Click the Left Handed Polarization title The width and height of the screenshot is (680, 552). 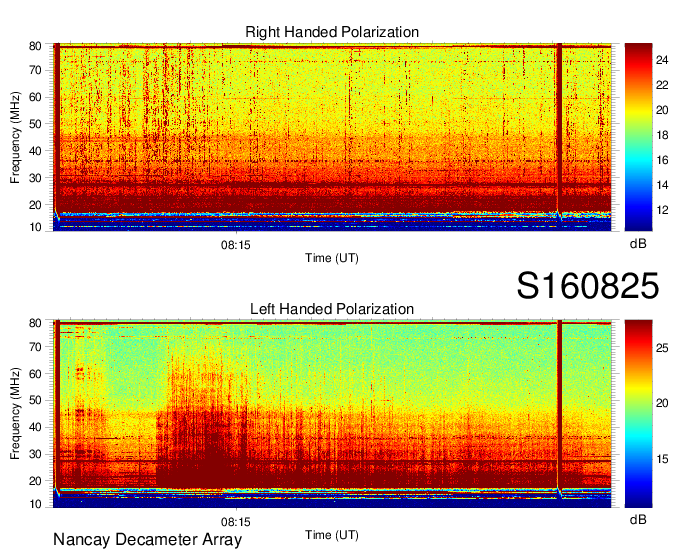pyautogui.click(x=332, y=309)
